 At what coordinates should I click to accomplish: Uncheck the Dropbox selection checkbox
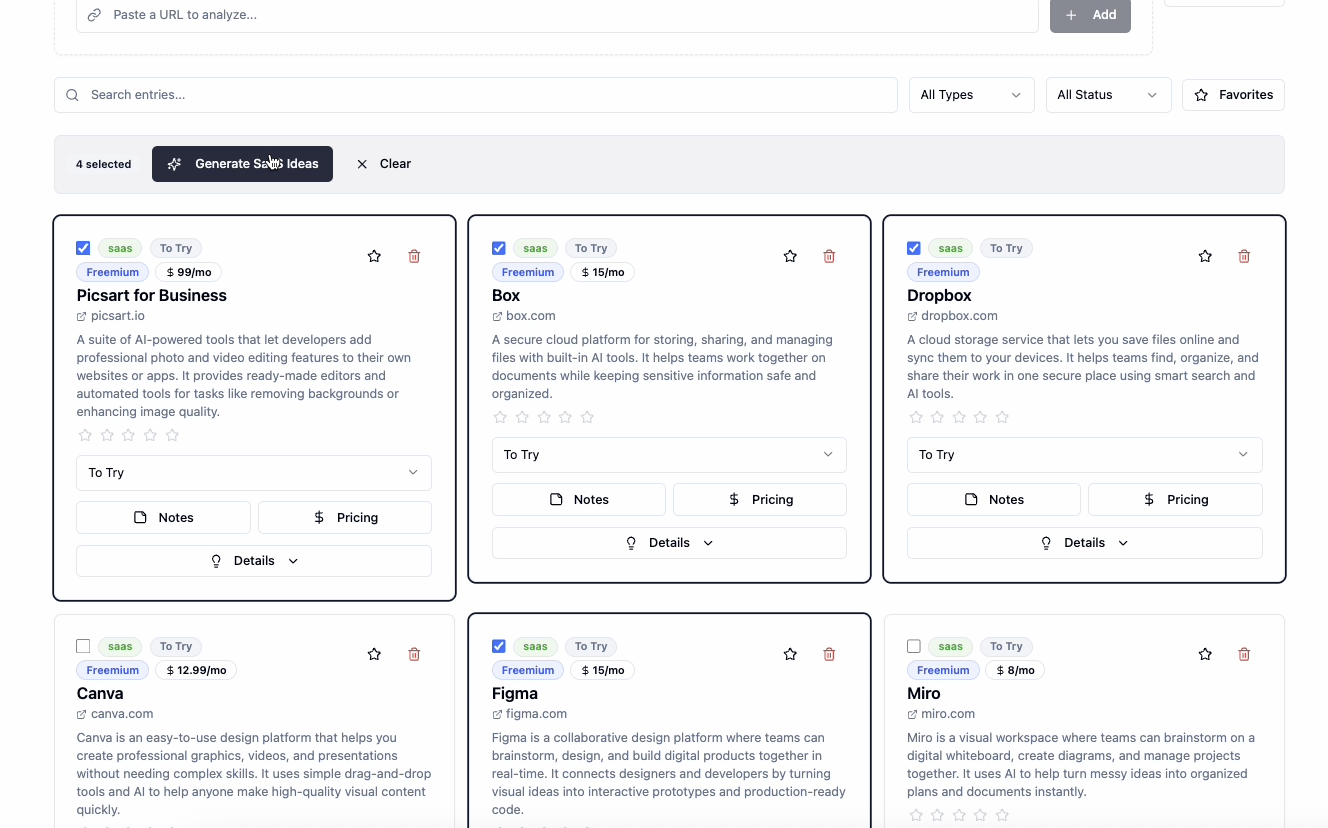(x=914, y=248)
